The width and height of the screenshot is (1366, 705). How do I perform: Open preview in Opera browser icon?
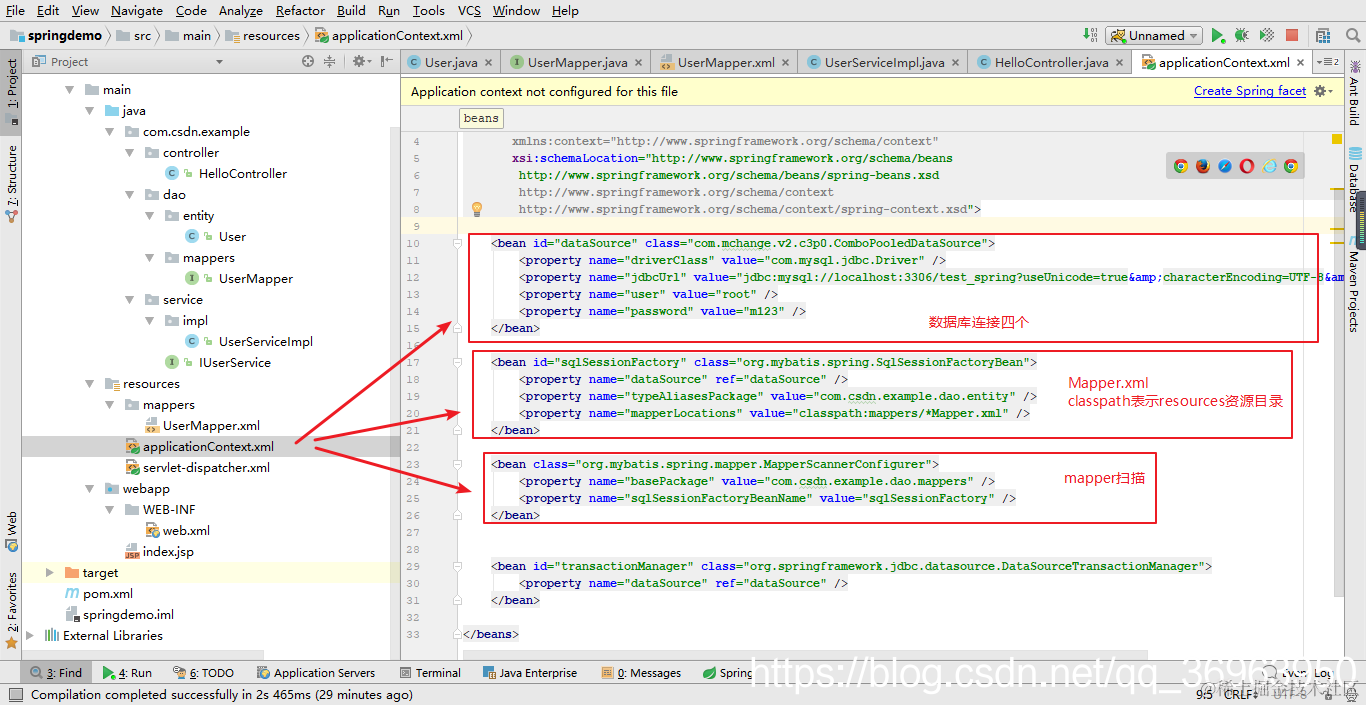coord(1247,166)
